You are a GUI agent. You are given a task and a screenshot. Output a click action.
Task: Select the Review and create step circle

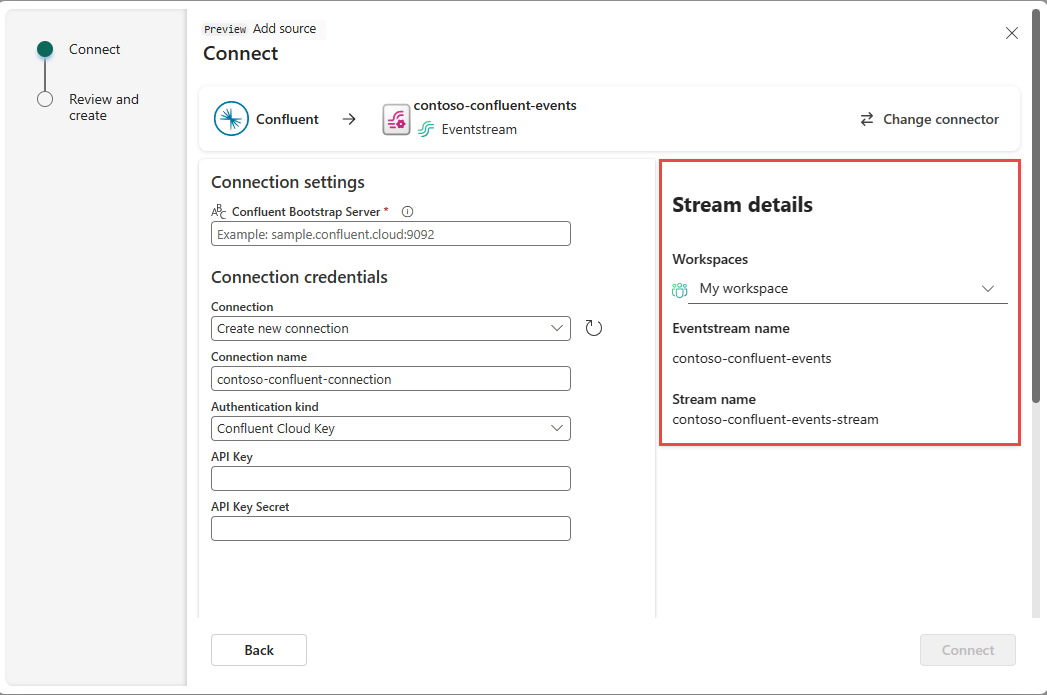click(x=44, y=99)
